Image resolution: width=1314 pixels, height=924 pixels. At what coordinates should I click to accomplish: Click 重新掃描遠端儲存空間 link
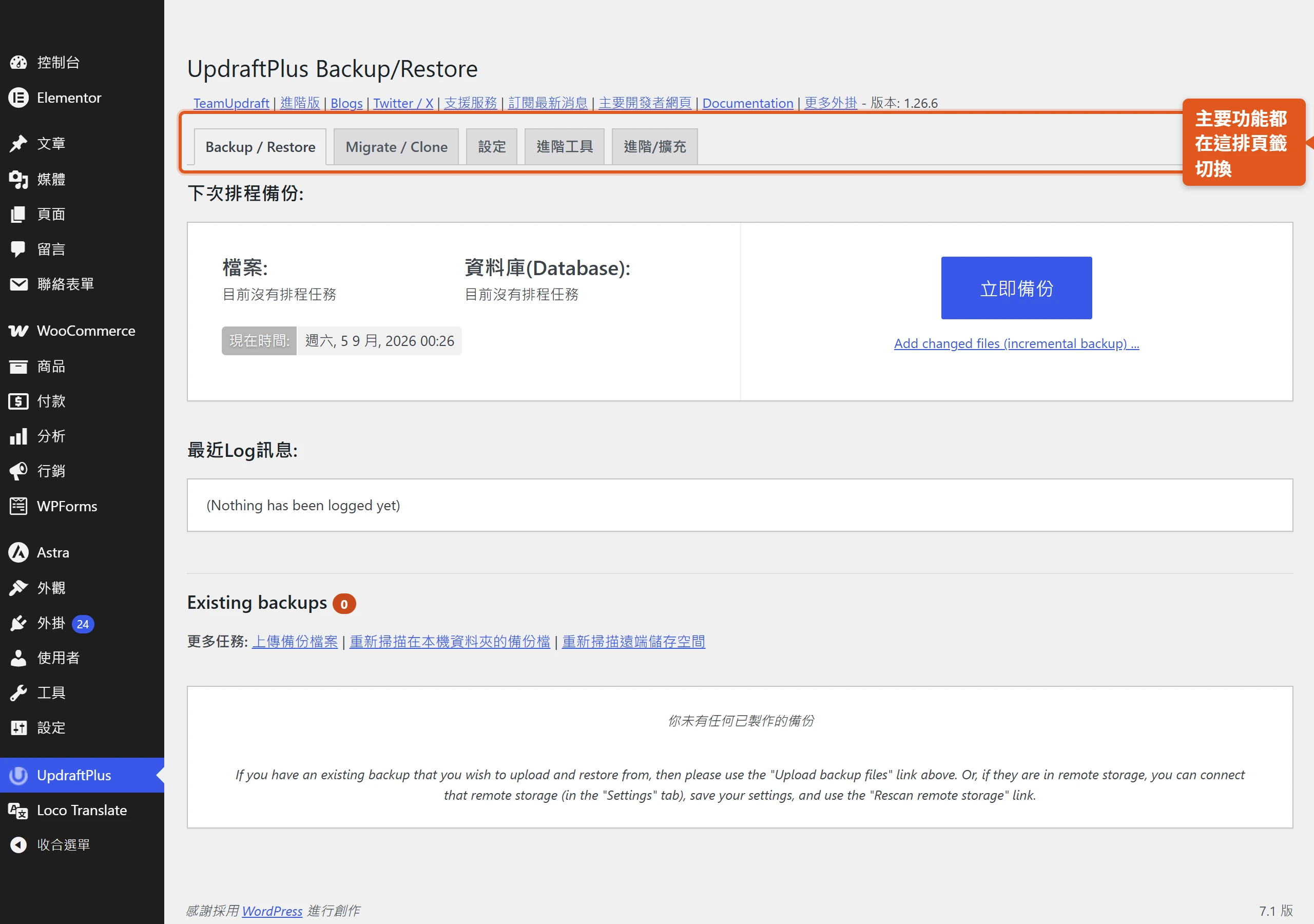tap(633, 642)
